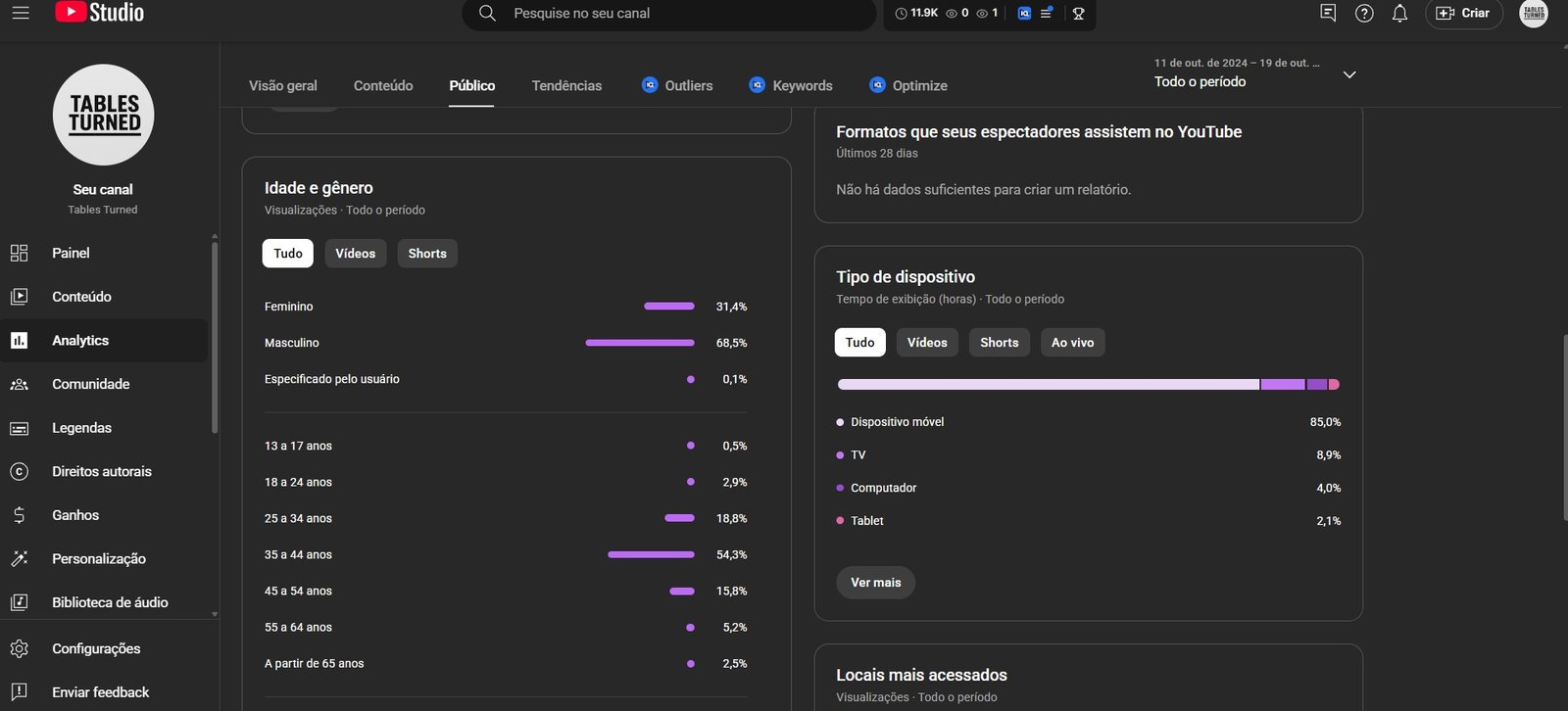
Task: Open the vidIQ extension icon
Action: tap(1024, 13)
